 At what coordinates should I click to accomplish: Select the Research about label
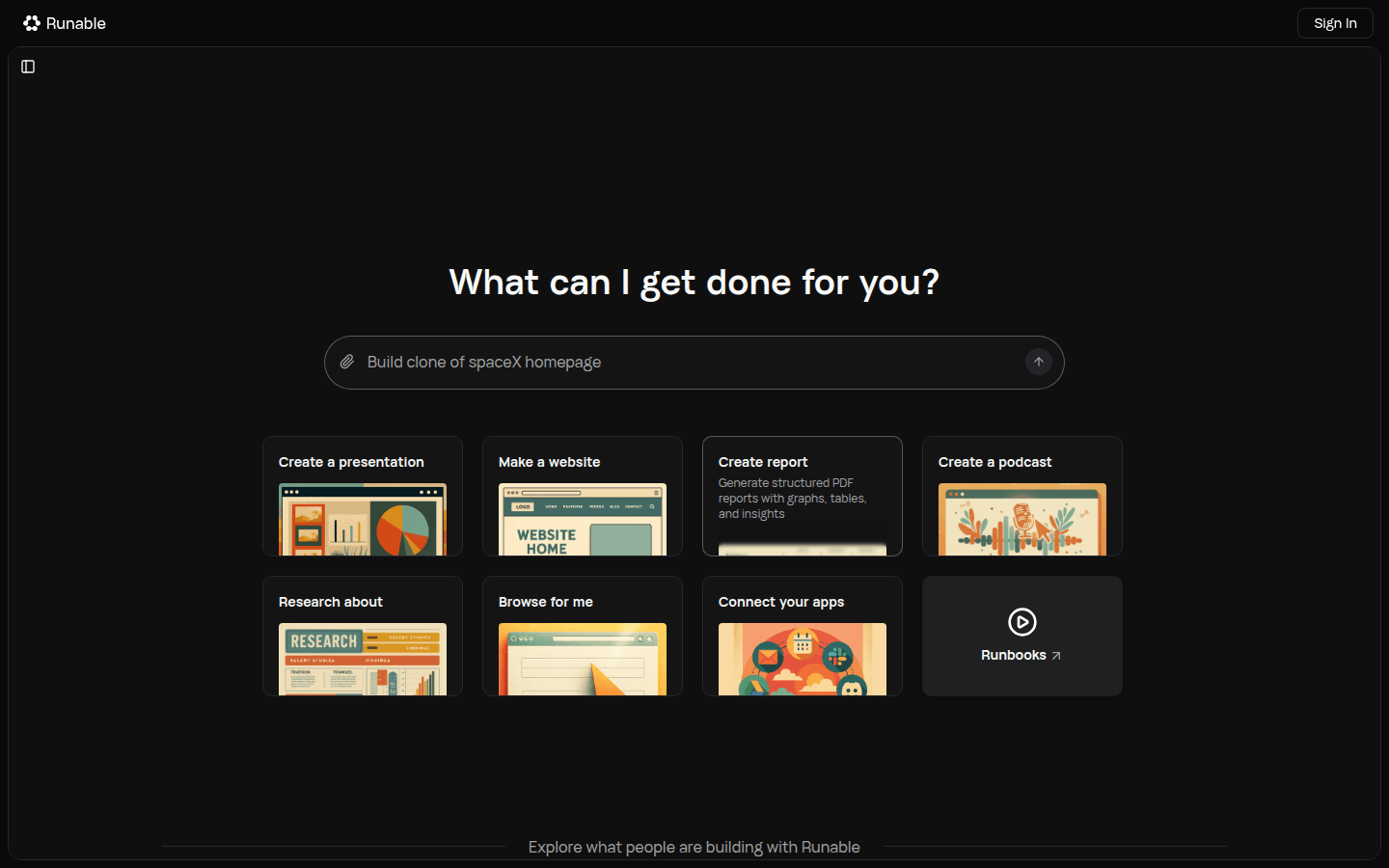tap(331, 602)
